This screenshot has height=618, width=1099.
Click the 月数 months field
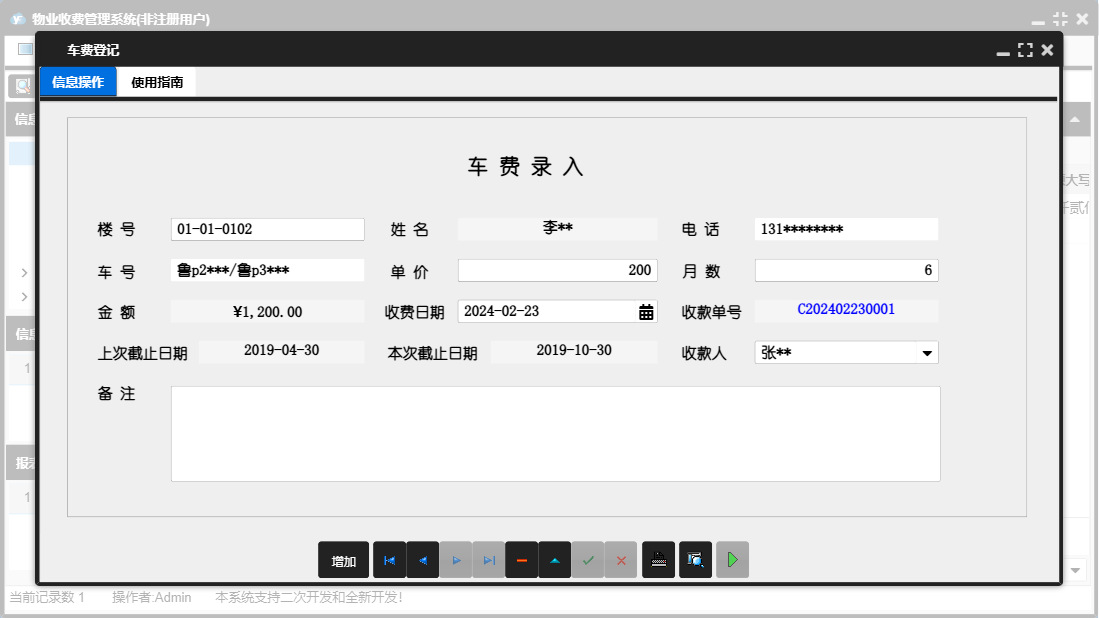(x=846, y=271)
